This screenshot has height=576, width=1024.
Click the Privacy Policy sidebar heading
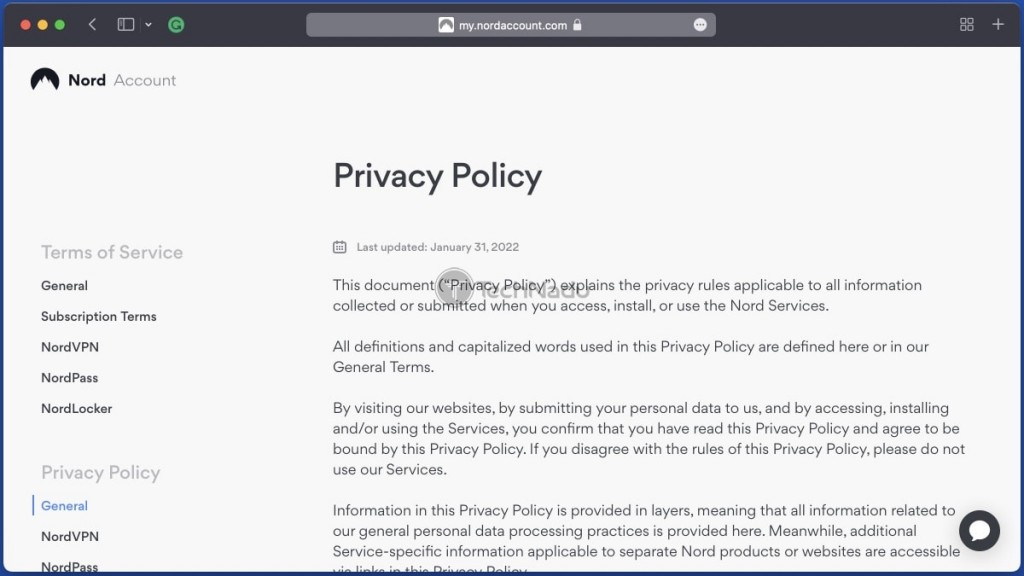click(101, 472)
